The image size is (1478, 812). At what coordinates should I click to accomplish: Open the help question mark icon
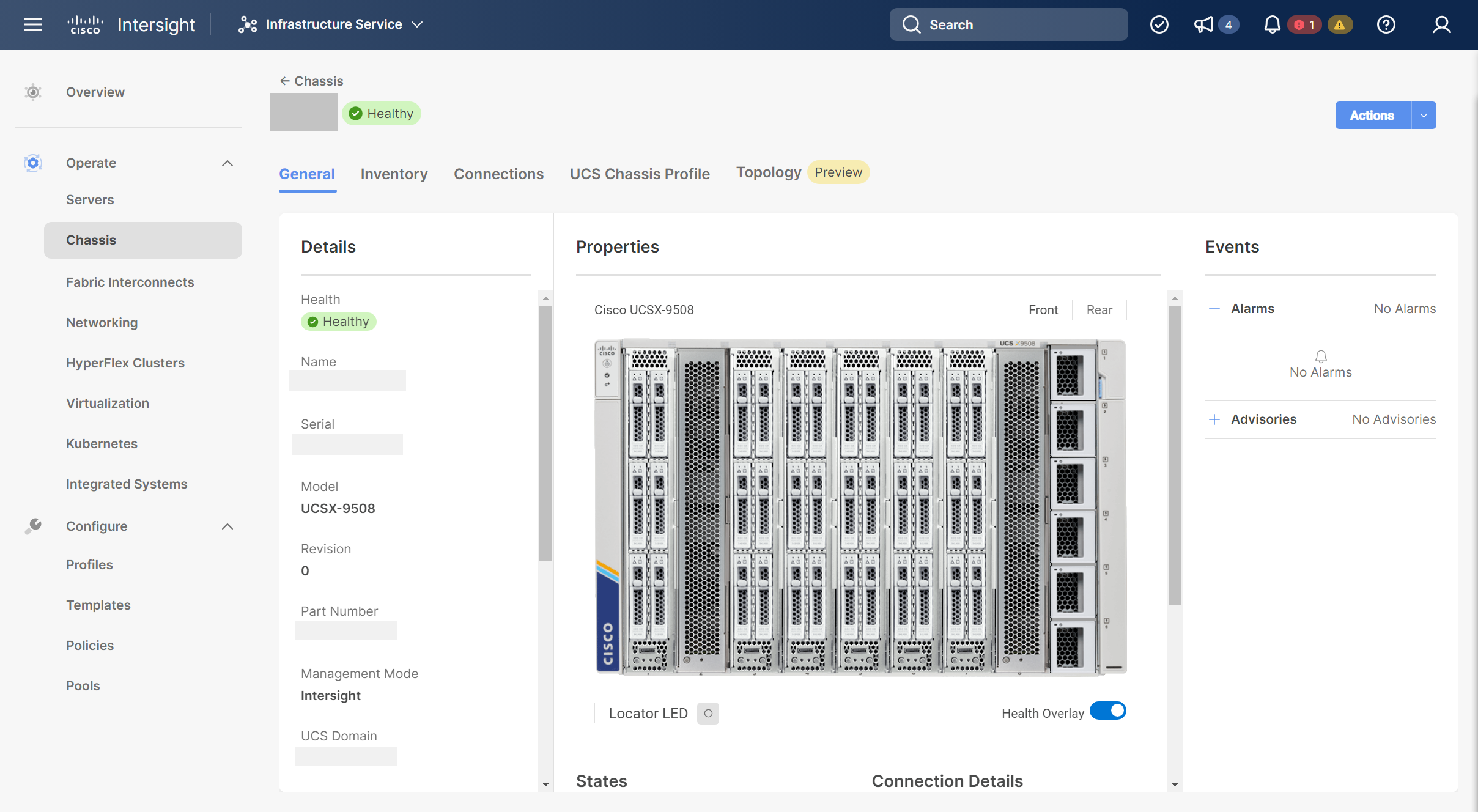coord(1386,24)
